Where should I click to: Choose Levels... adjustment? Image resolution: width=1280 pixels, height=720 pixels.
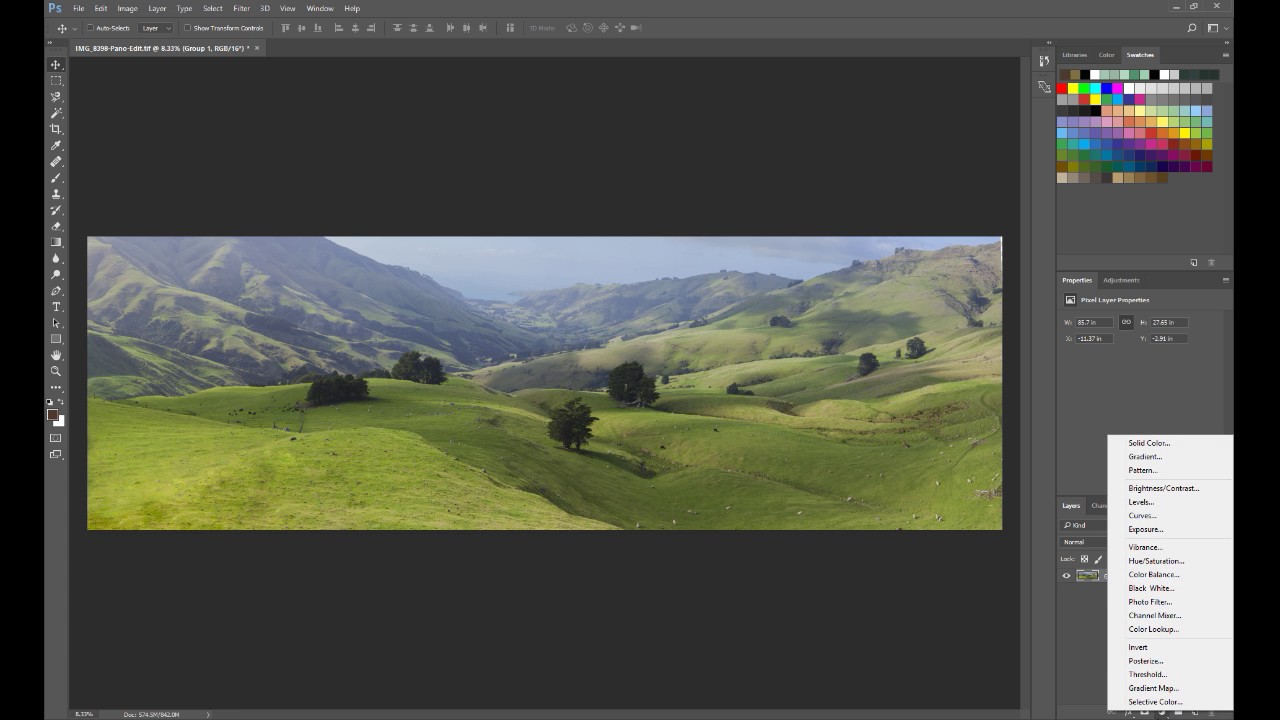point(1141,502)
